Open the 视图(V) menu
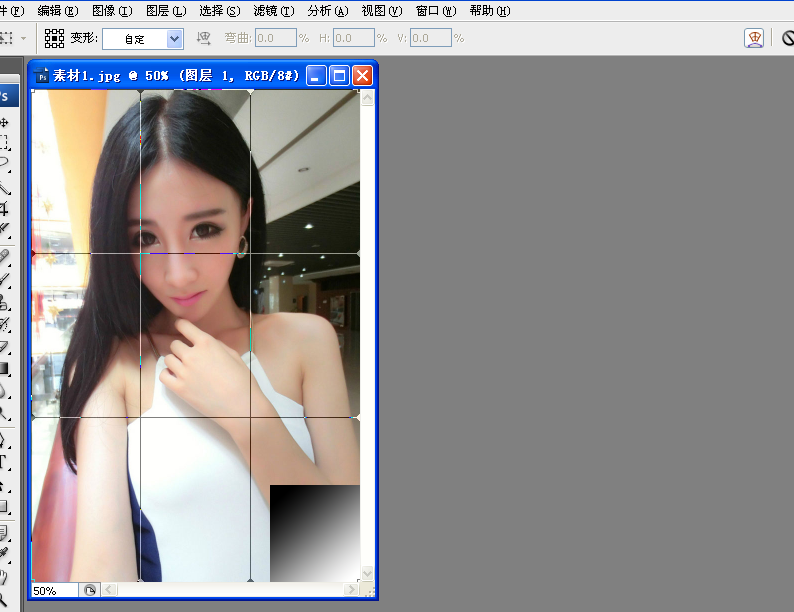Screen dimensions: 794x612 click(381, 11)
